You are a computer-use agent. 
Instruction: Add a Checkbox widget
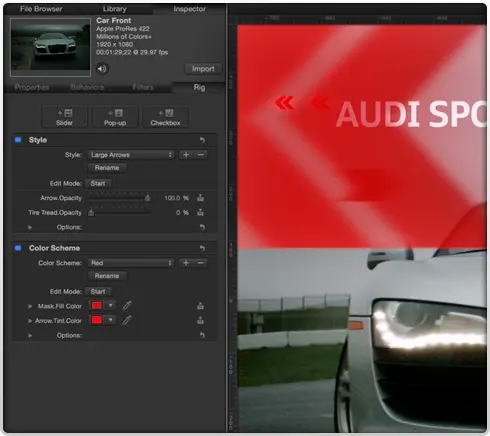click(x=165, y=117)
